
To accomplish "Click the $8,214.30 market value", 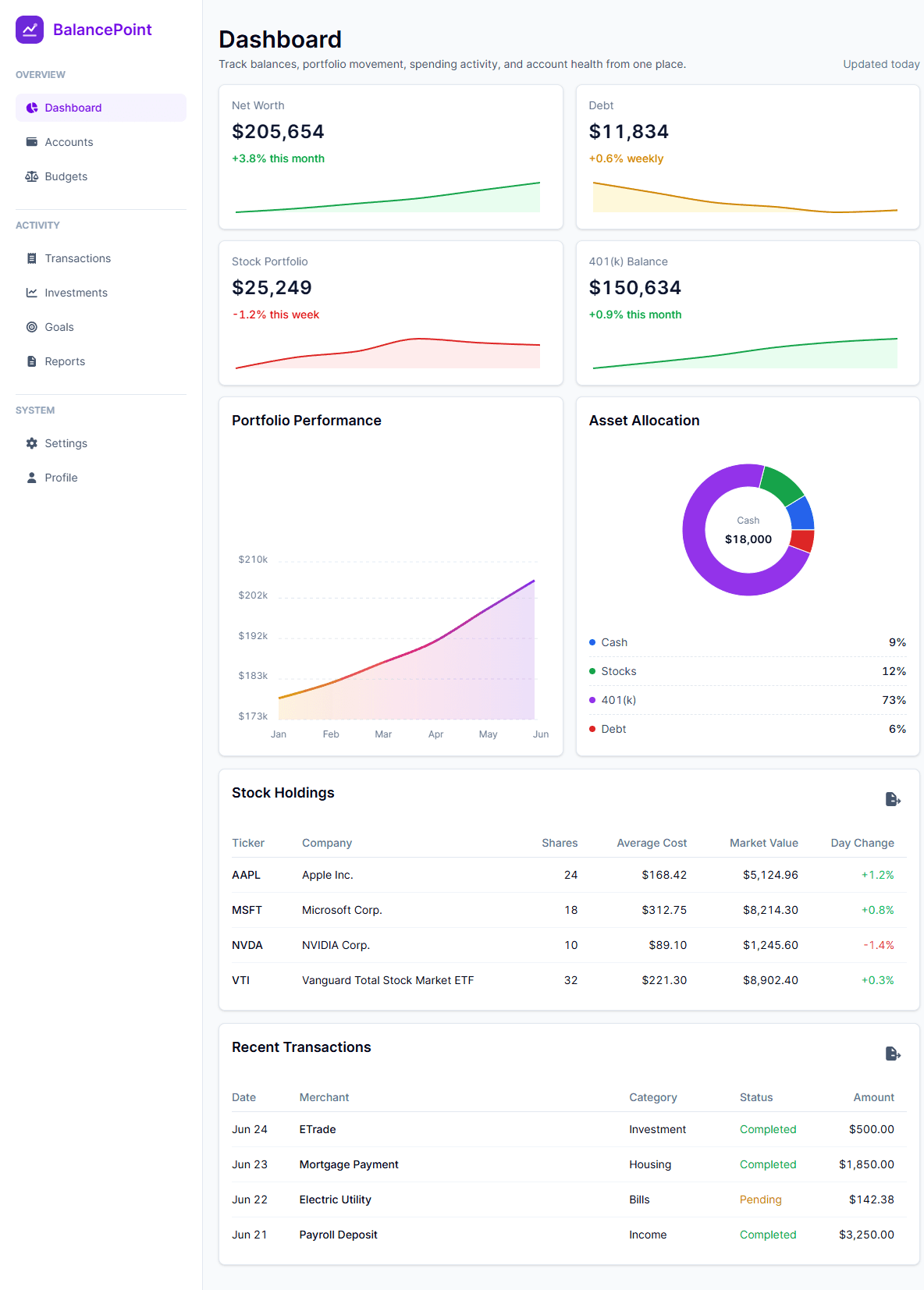I will coord(770,910).
